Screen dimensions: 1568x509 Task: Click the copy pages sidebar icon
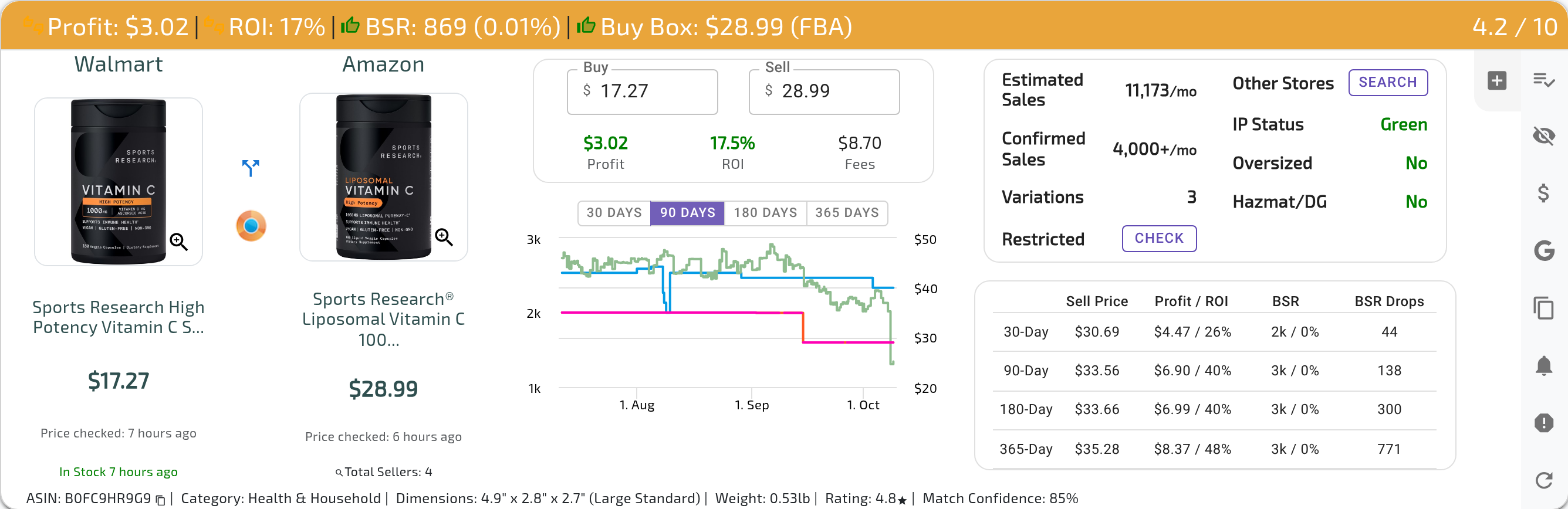tap(1544, 307)
